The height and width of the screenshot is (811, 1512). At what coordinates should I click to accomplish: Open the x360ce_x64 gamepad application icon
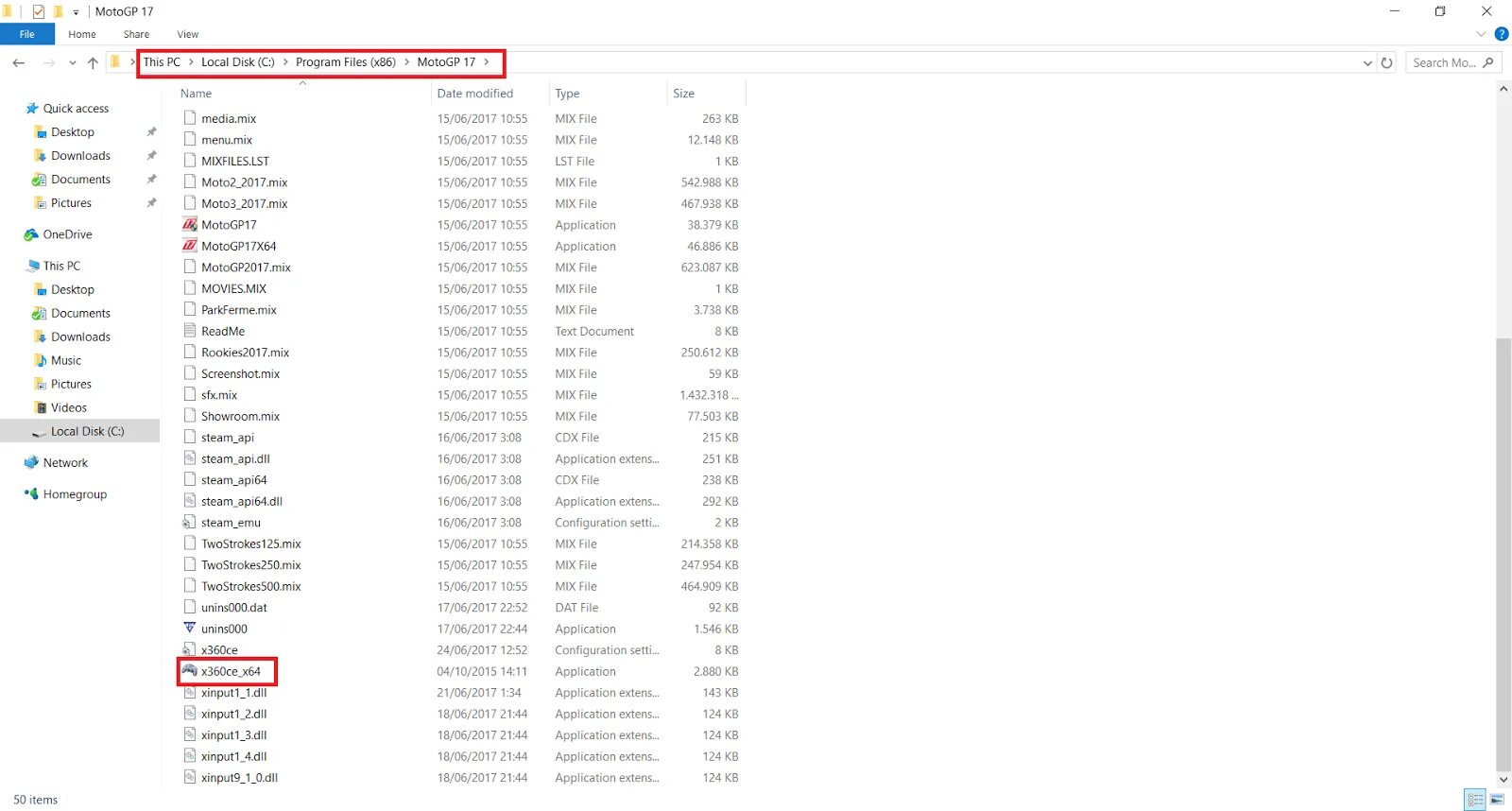click(189, 671)
